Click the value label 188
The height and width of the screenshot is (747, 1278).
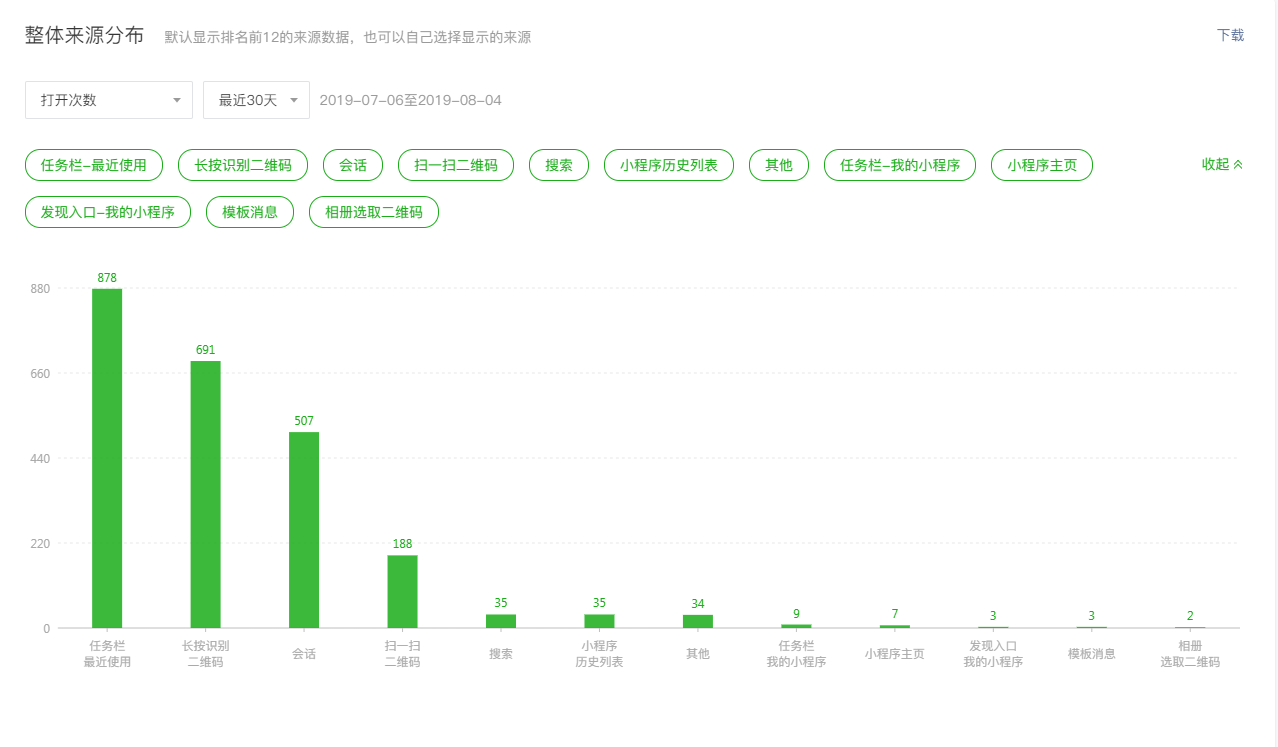[403, 544]
